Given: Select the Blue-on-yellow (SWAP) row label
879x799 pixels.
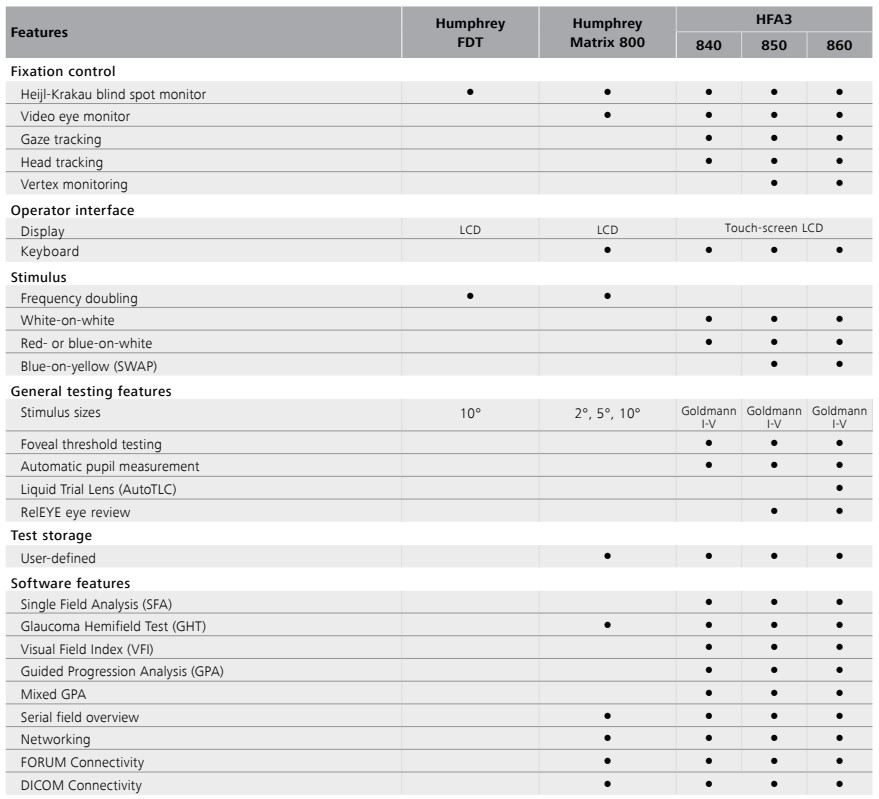Looking at the screenshot, I should [89, 366].
